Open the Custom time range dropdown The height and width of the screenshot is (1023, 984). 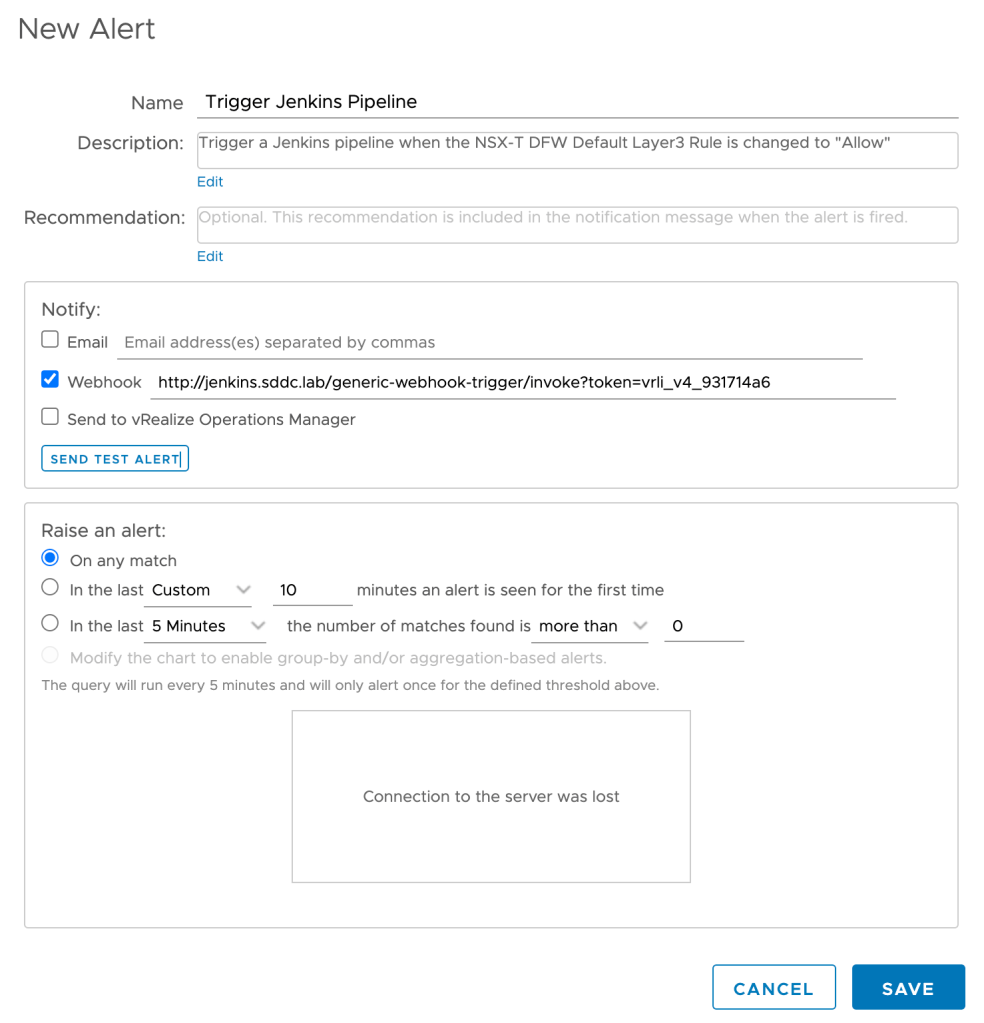point(199,590)
